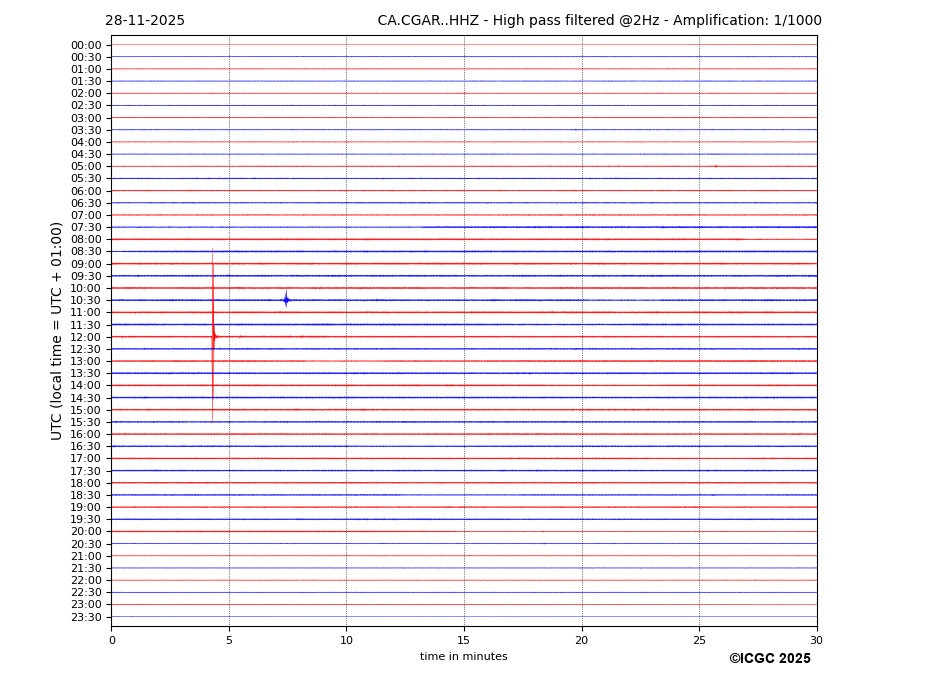Click the 15 tick on the minutes axis
927x696 pixels.
464,640
